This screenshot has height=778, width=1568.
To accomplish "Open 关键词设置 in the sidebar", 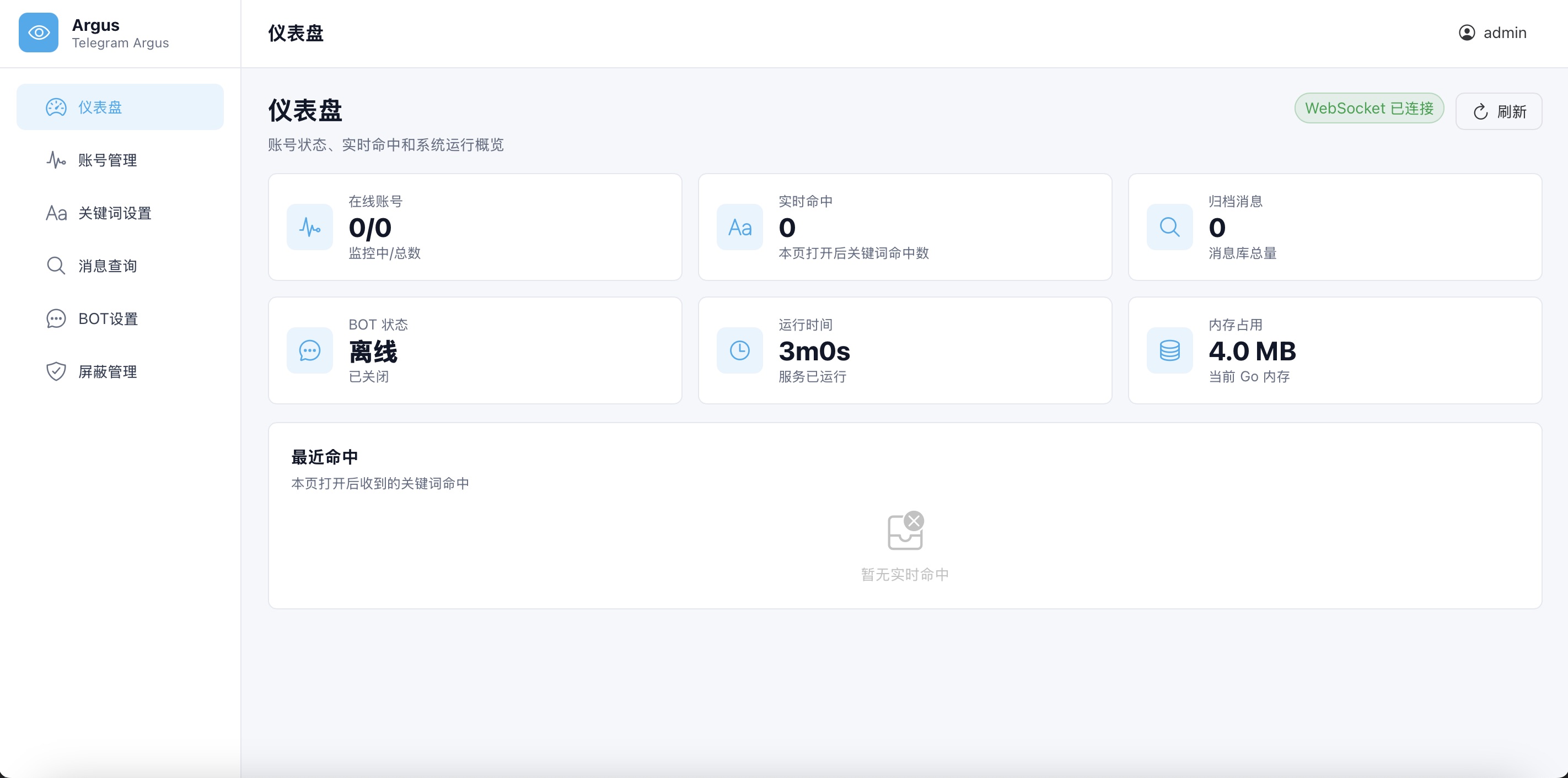I will (x=120, y=213).
